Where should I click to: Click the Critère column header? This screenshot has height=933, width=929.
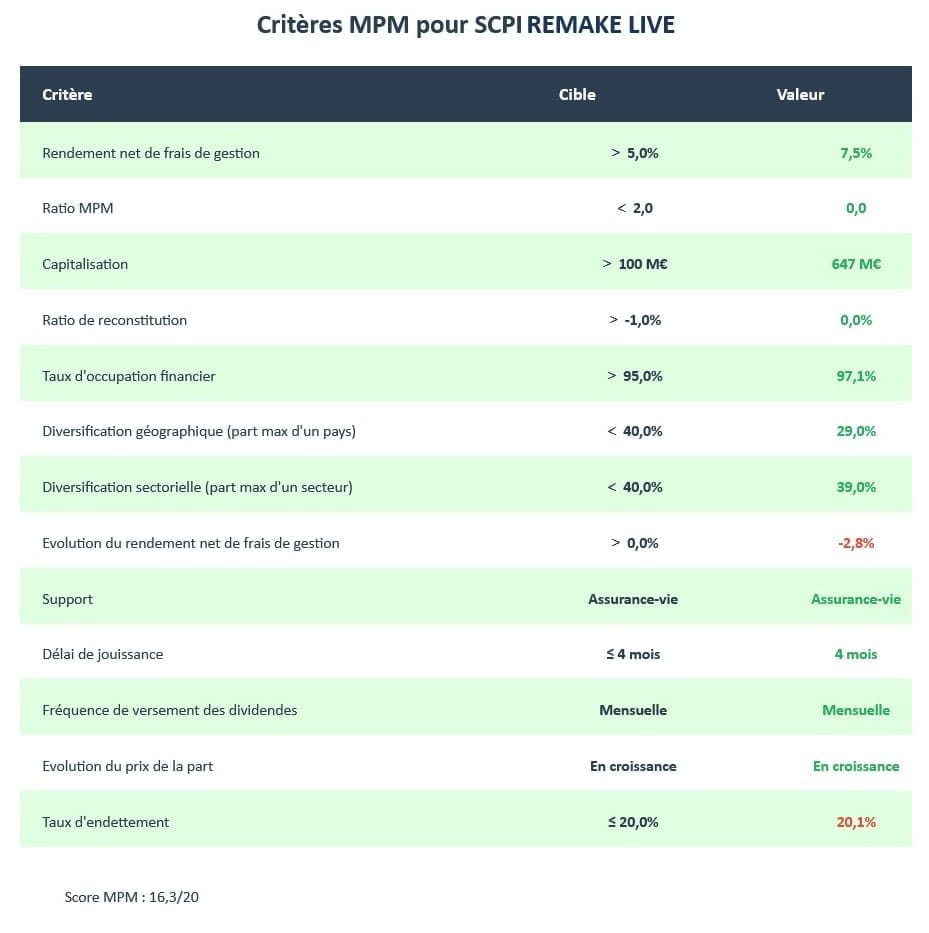tap(67, 95)
